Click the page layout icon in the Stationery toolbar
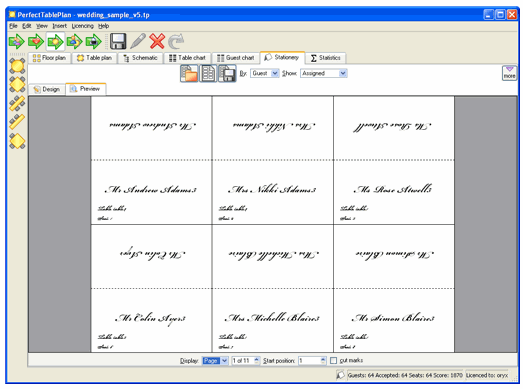 coord(208,73)
